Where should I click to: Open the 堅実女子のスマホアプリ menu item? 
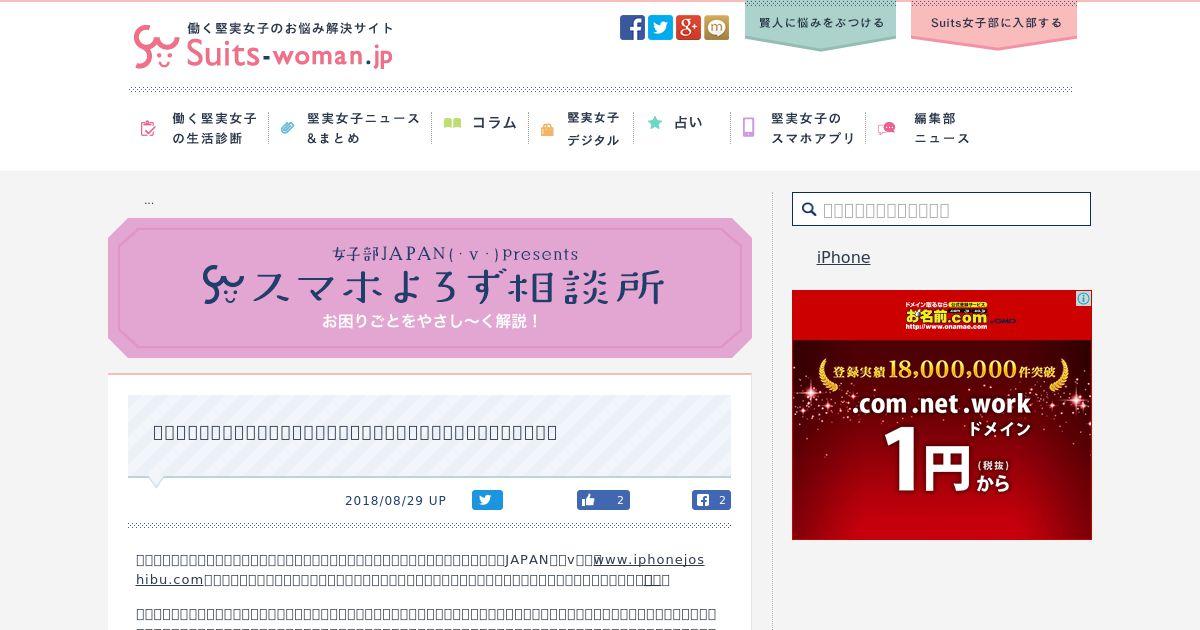(813, 128)
